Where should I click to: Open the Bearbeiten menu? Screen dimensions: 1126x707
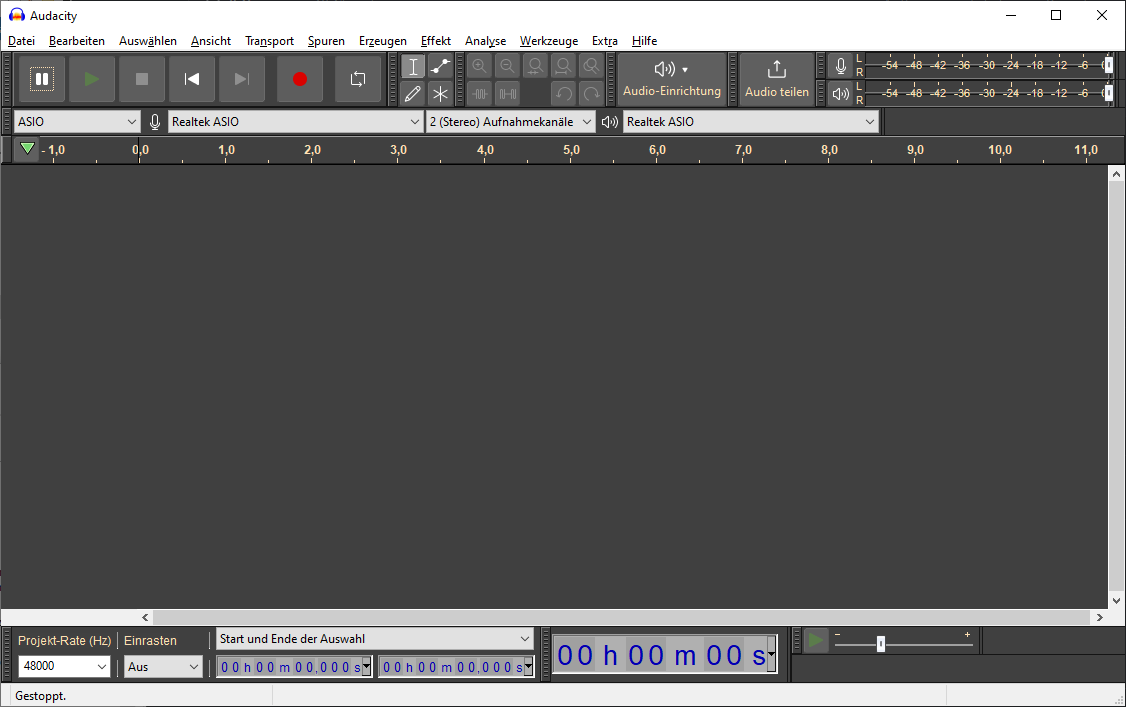click(77, 41)
